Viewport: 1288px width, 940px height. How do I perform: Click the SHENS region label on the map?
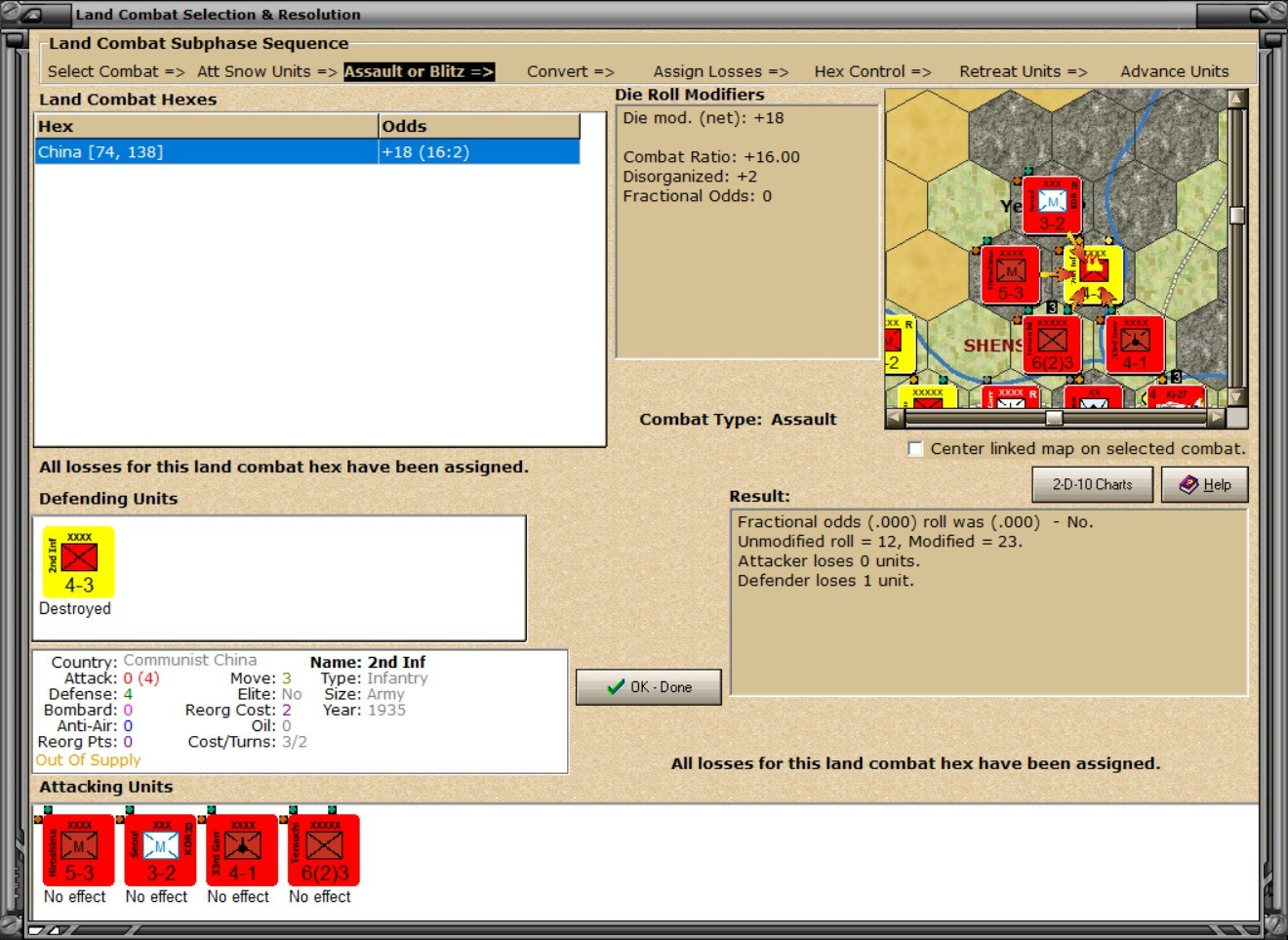point(992,347)
